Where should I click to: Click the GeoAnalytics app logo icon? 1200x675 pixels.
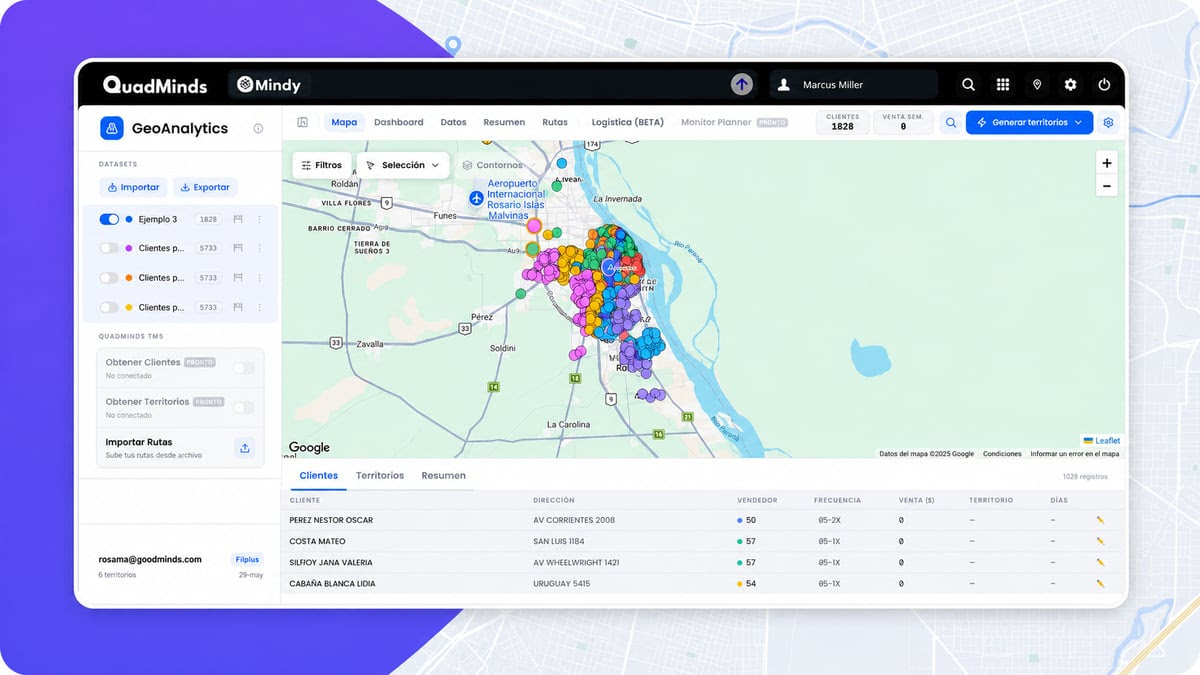click(x=111, y=128)
